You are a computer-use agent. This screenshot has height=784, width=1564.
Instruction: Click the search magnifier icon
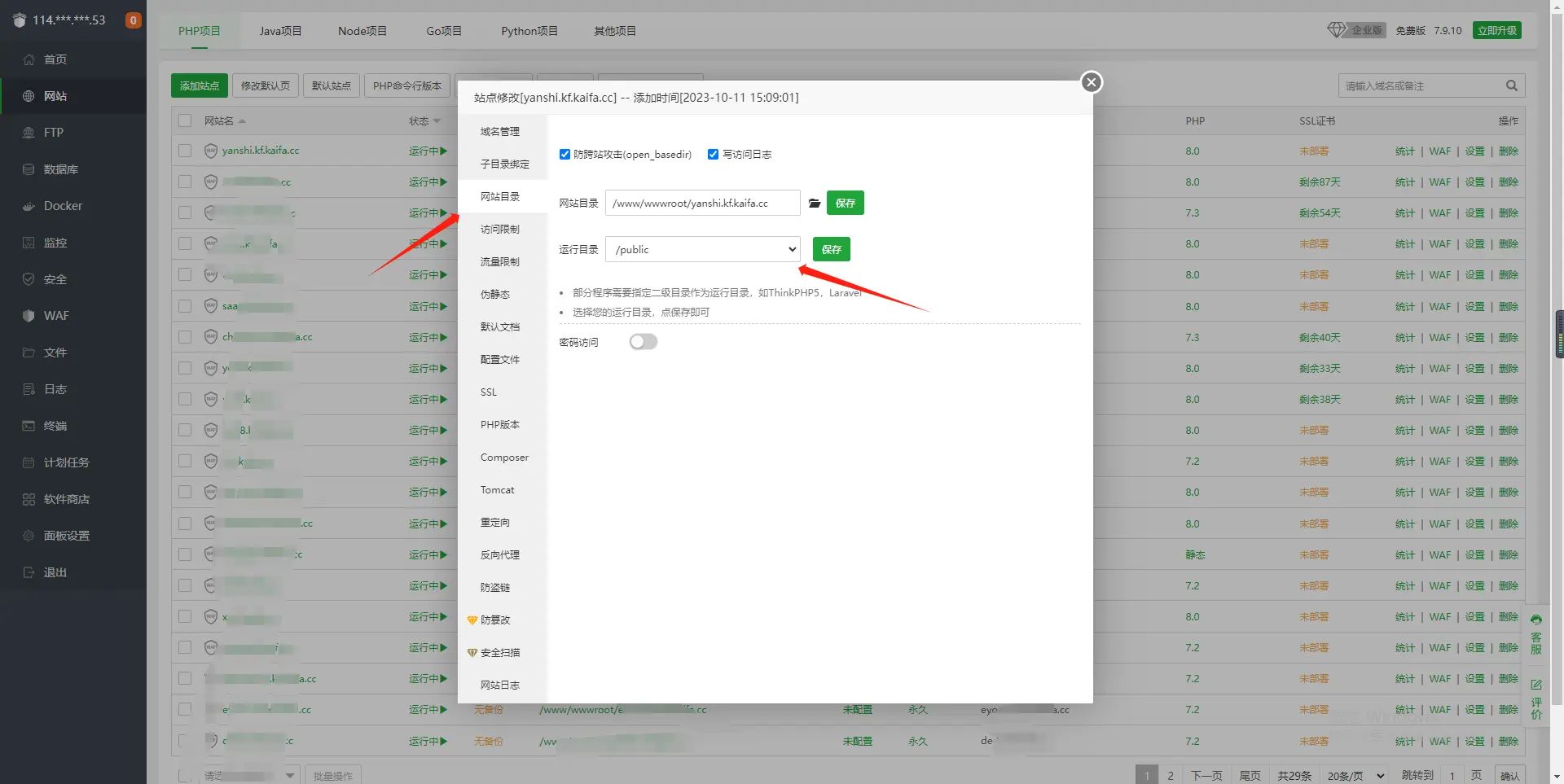coord(1512,85)
